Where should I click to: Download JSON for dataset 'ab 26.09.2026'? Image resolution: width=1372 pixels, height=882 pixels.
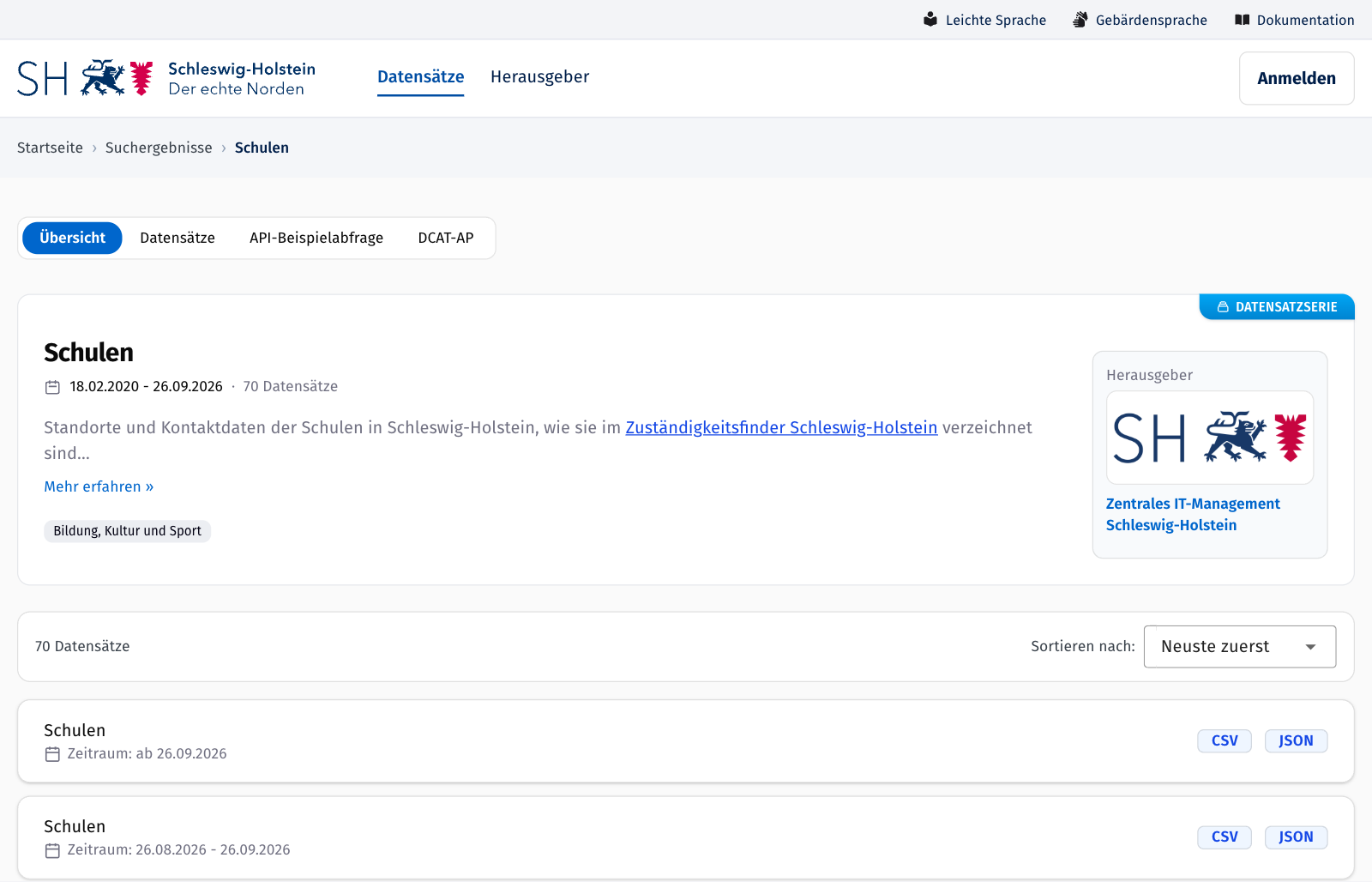click(x=1296, y=740)
